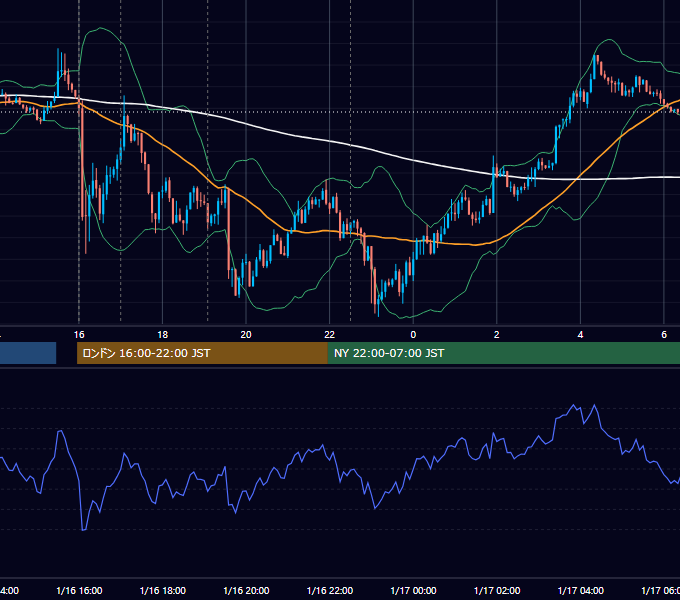The width and height of the screenshot is (680, 600).
Task: Click the 16 hour label on the upper time axis
Action: (79, 335)
